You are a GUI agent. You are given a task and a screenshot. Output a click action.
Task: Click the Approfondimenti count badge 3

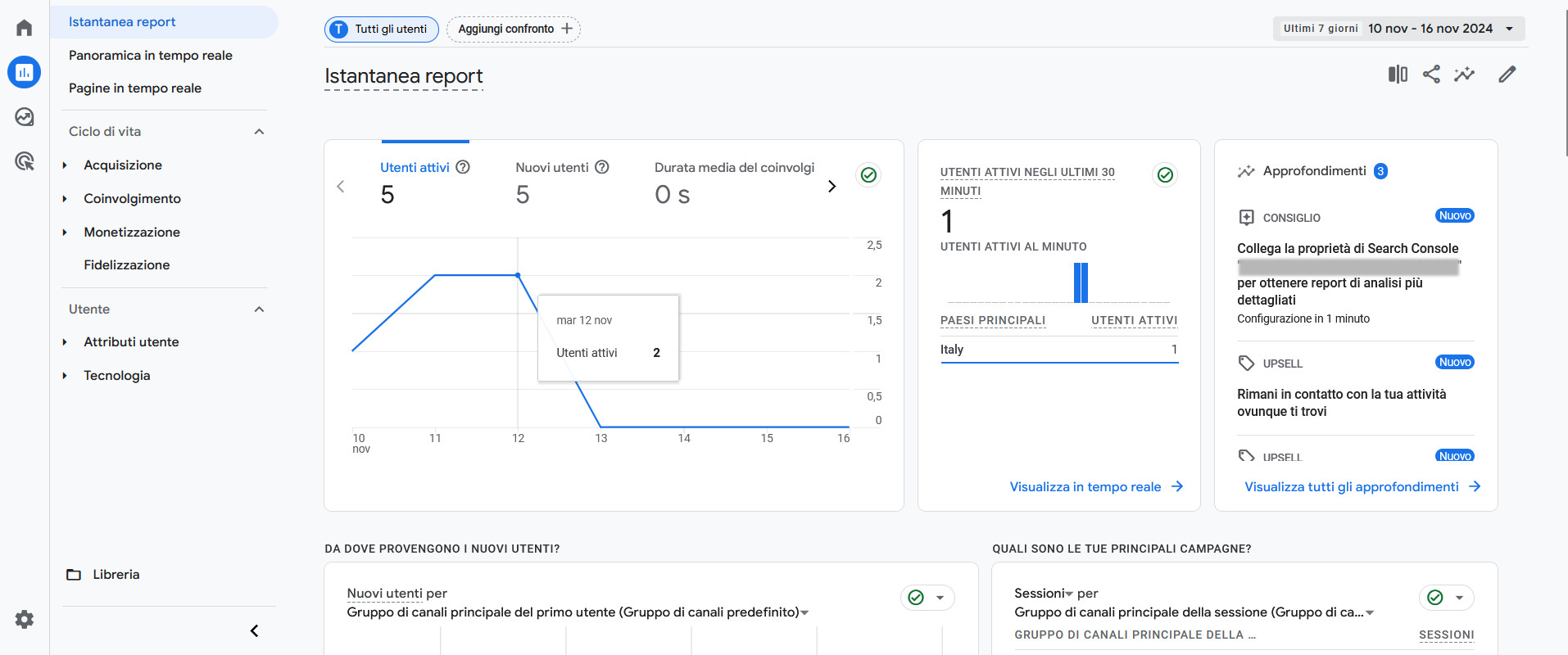pyautogui.click(x=1380, y=171)
